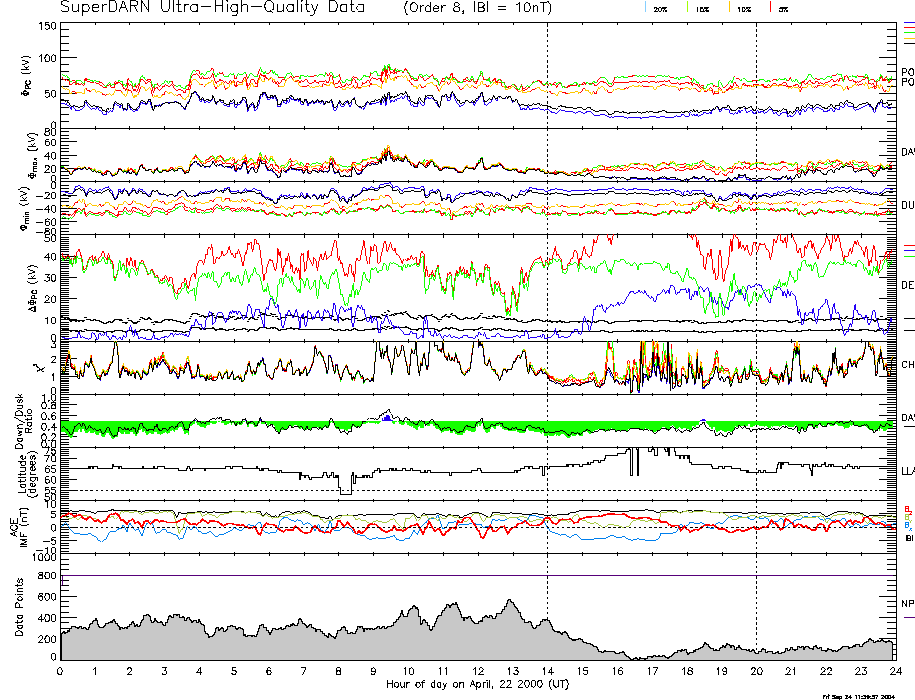
Task: Click the green shaded Dawn/Dusk ratio band
Action: pos(300,428)
